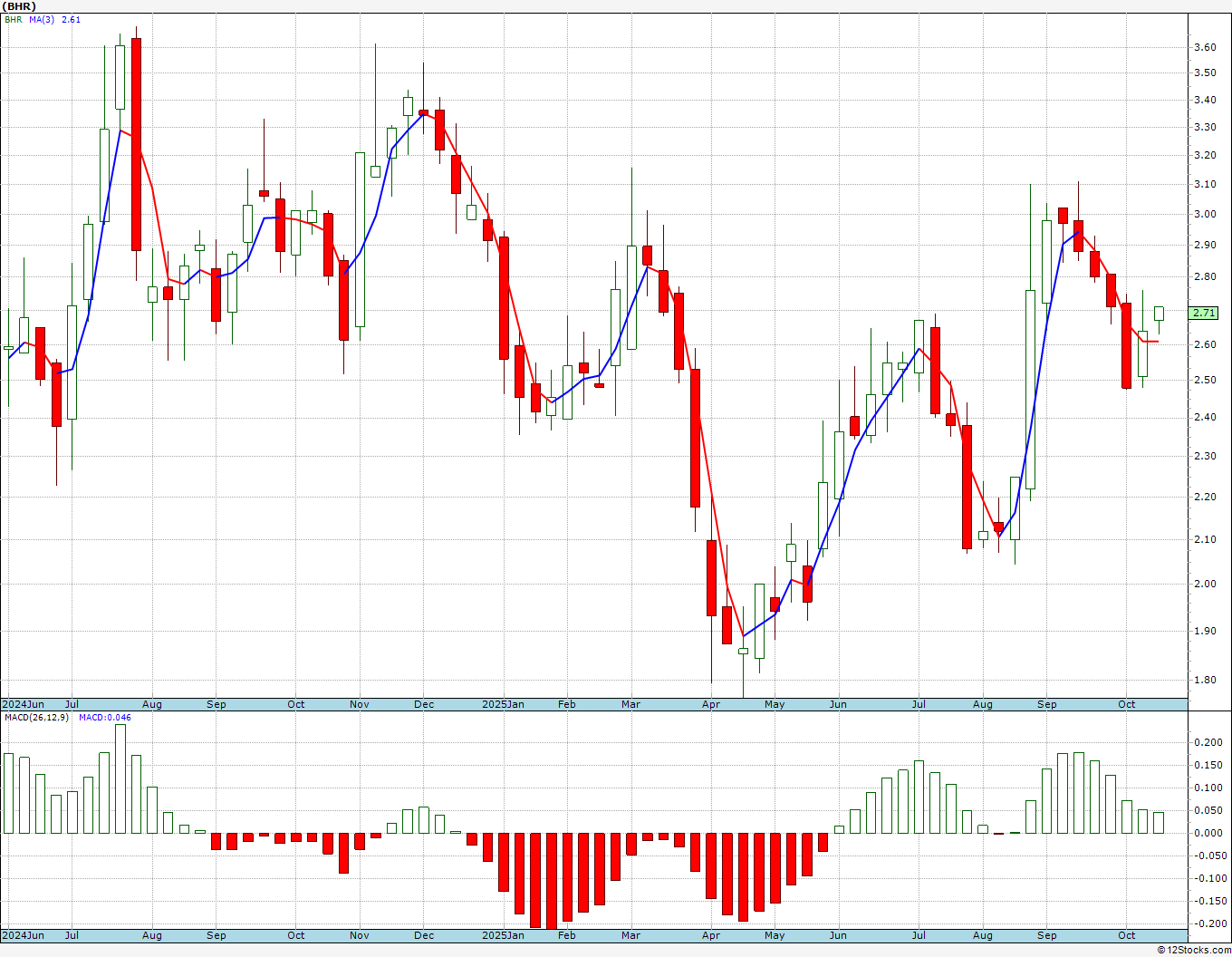
Task: Click the 1.80 price axis label
Action: [1205, 680]
